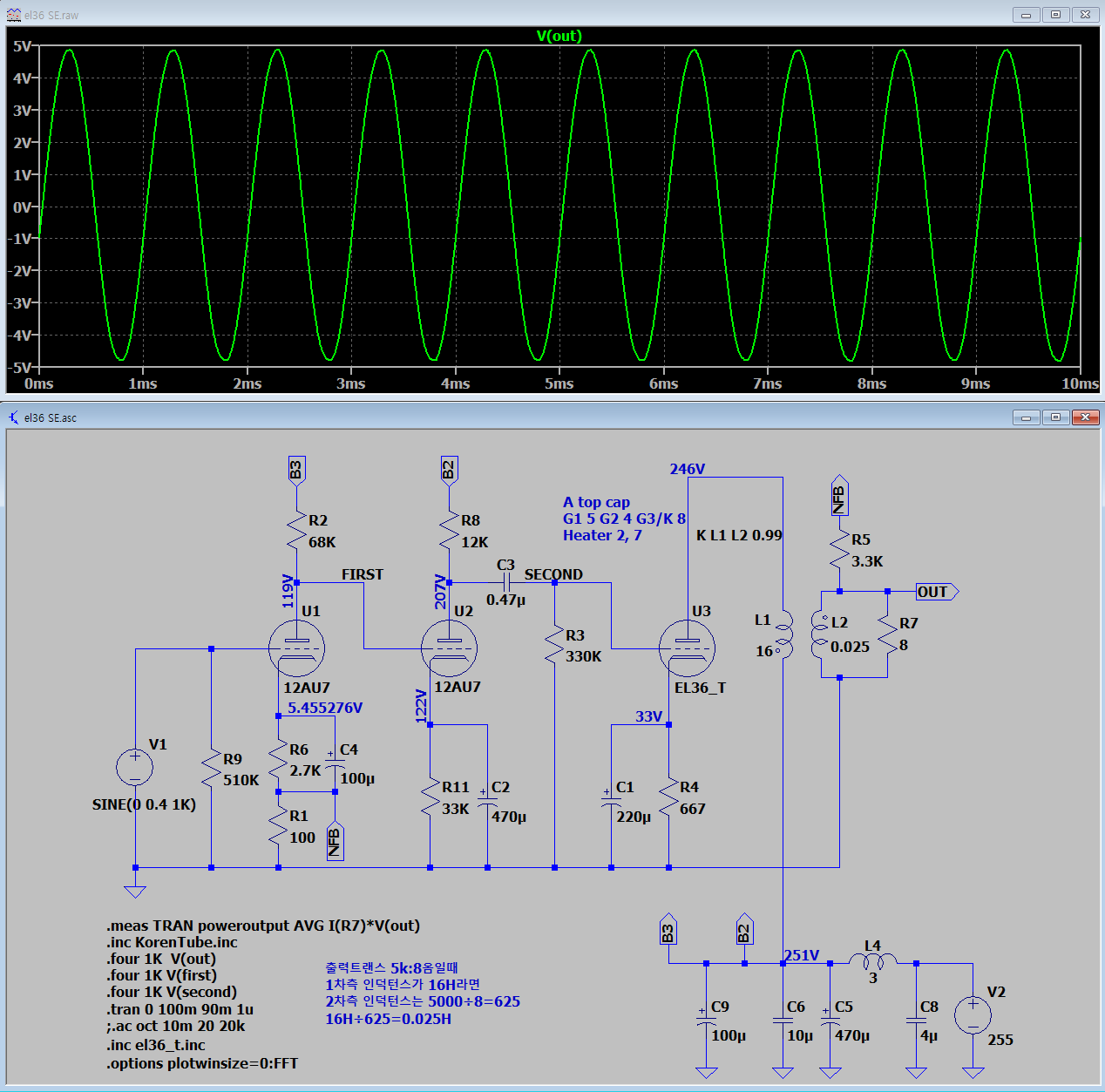Click the SECOND net label
The image size is (1105, 1092).
[553, 574]
